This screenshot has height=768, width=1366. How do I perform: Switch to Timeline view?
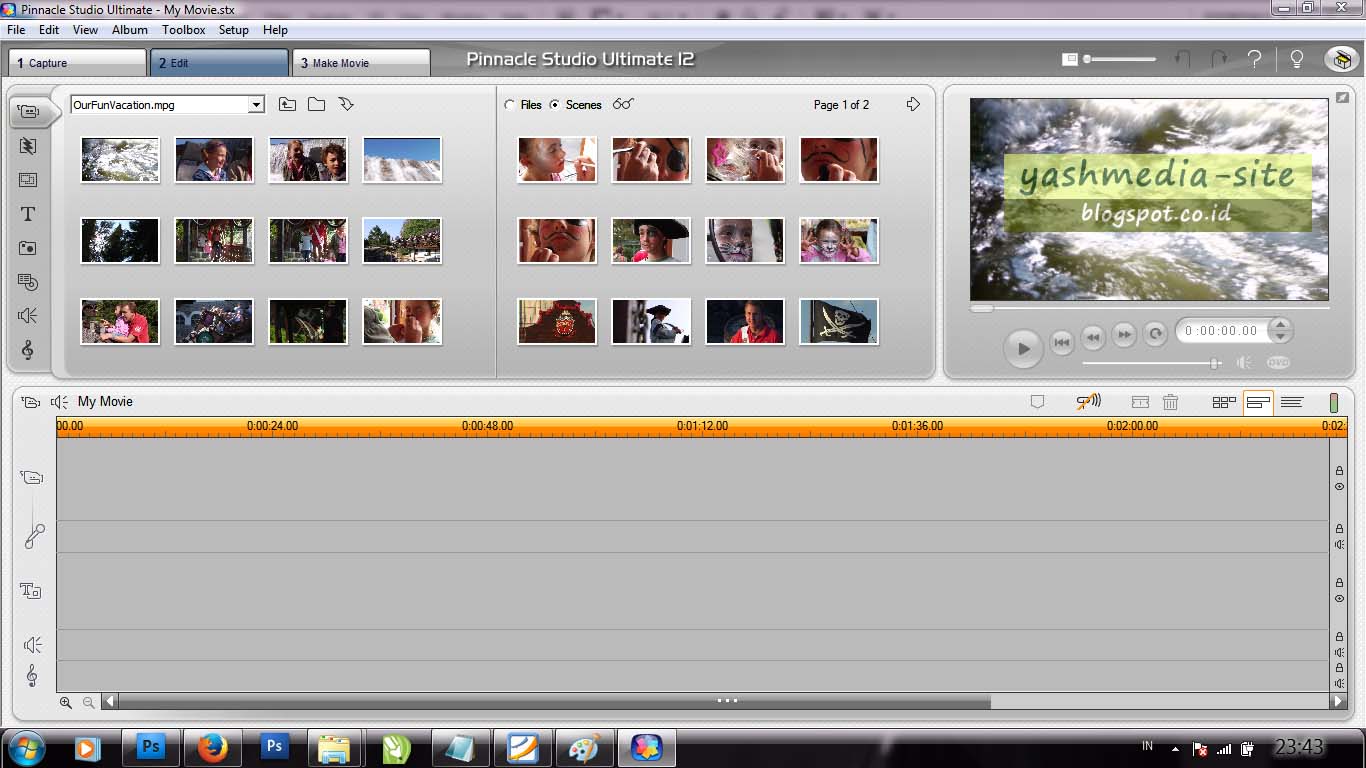click(x=1258, y=402)
